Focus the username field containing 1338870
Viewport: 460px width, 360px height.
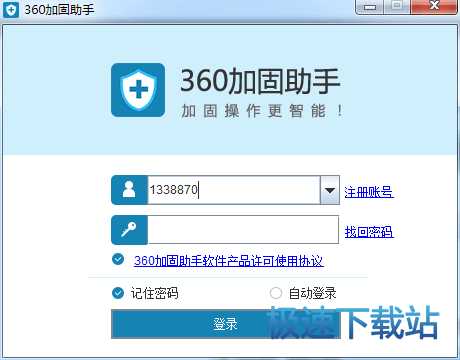click(234, 190)
